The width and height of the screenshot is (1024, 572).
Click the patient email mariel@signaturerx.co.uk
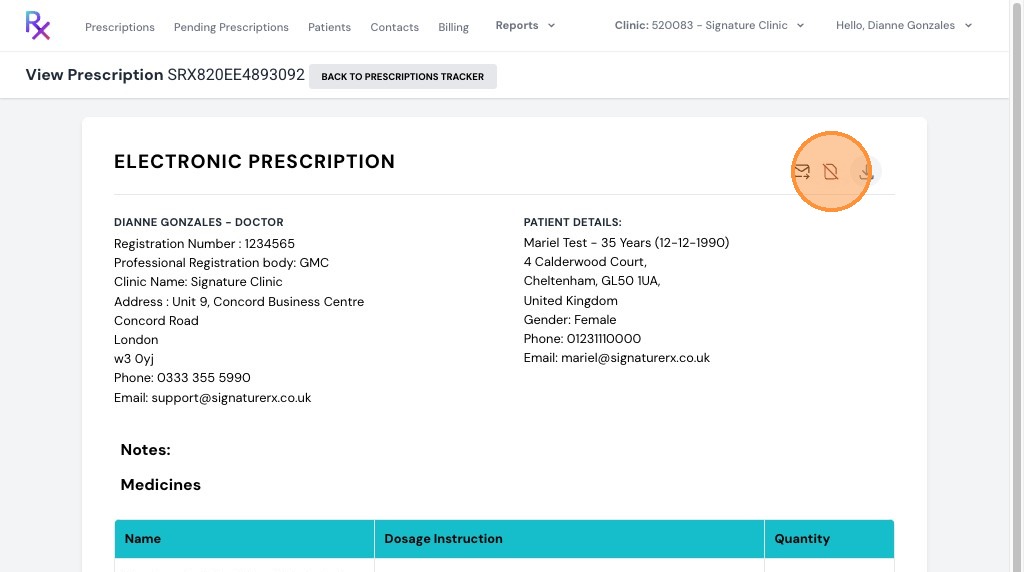click(x=635, y=358)
